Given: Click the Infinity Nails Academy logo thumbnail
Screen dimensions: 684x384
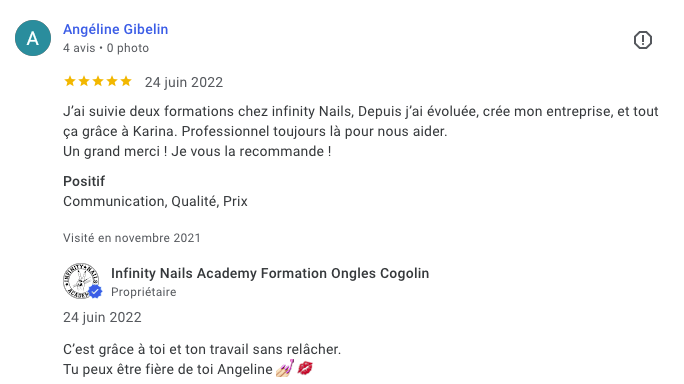Looking at the screenshot, I should [81, 281].
